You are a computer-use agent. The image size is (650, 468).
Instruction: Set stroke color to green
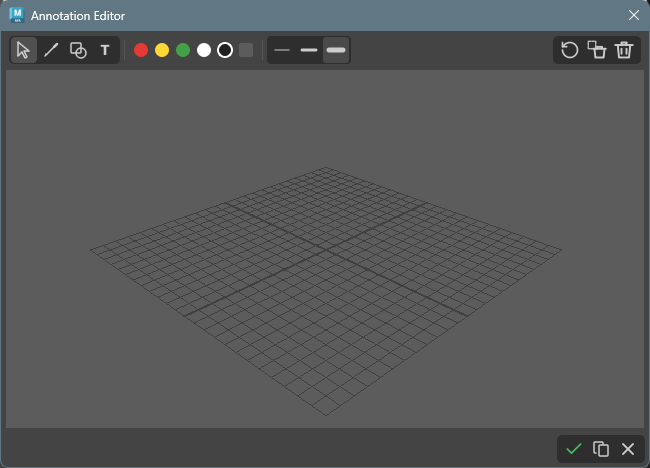point(183,50)
